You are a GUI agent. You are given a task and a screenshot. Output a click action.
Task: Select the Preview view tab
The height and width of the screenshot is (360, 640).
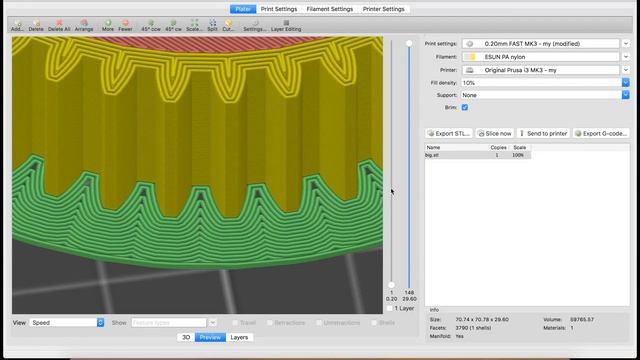(210, 338)
